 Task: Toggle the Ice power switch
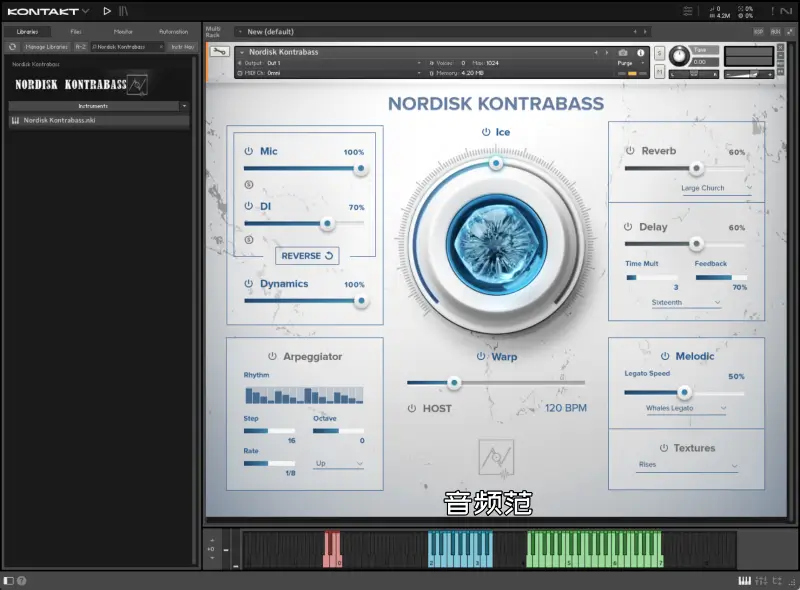point(486,132)
